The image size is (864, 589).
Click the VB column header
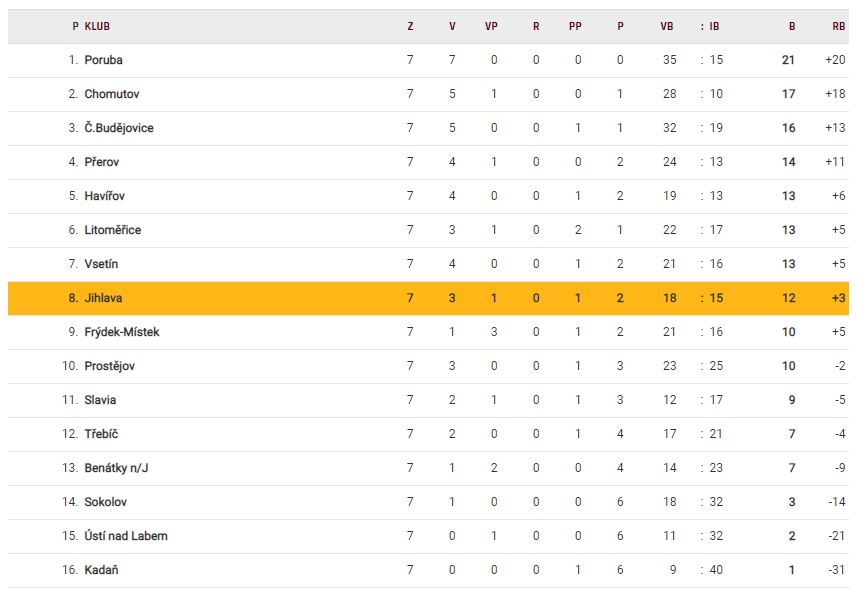[x=667, y=27]
